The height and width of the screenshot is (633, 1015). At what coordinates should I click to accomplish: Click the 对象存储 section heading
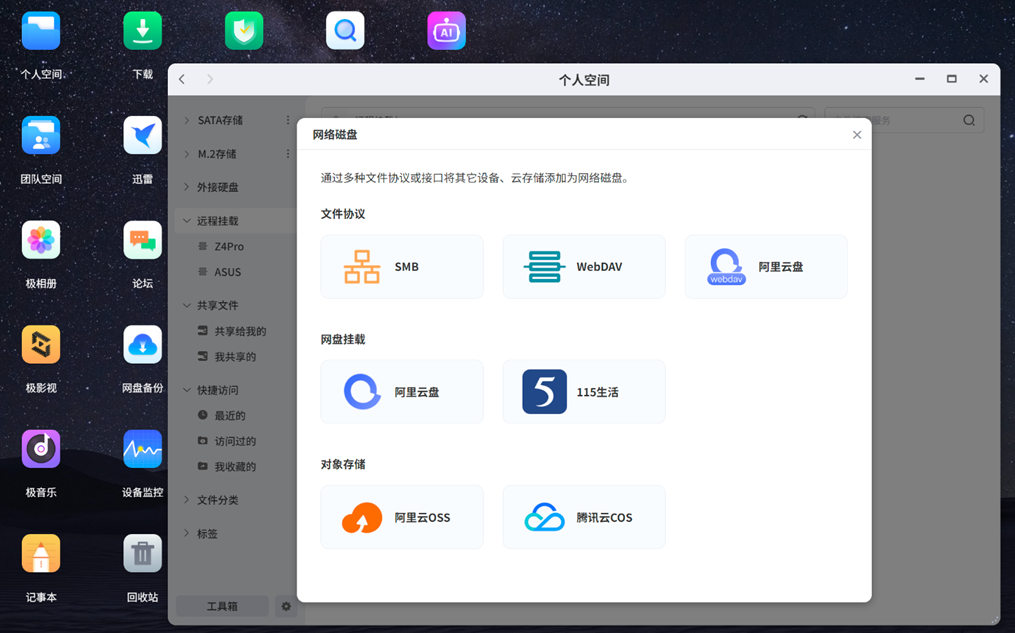click(x=343, y=464)
